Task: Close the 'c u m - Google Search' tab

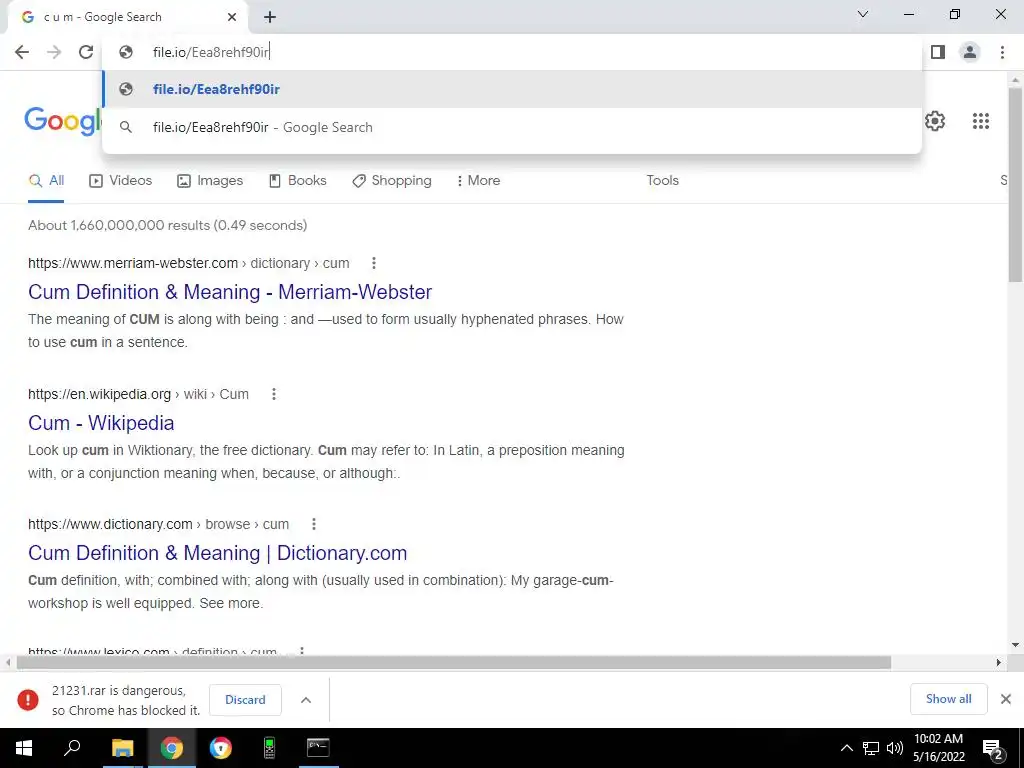Action: coord(232,17)
